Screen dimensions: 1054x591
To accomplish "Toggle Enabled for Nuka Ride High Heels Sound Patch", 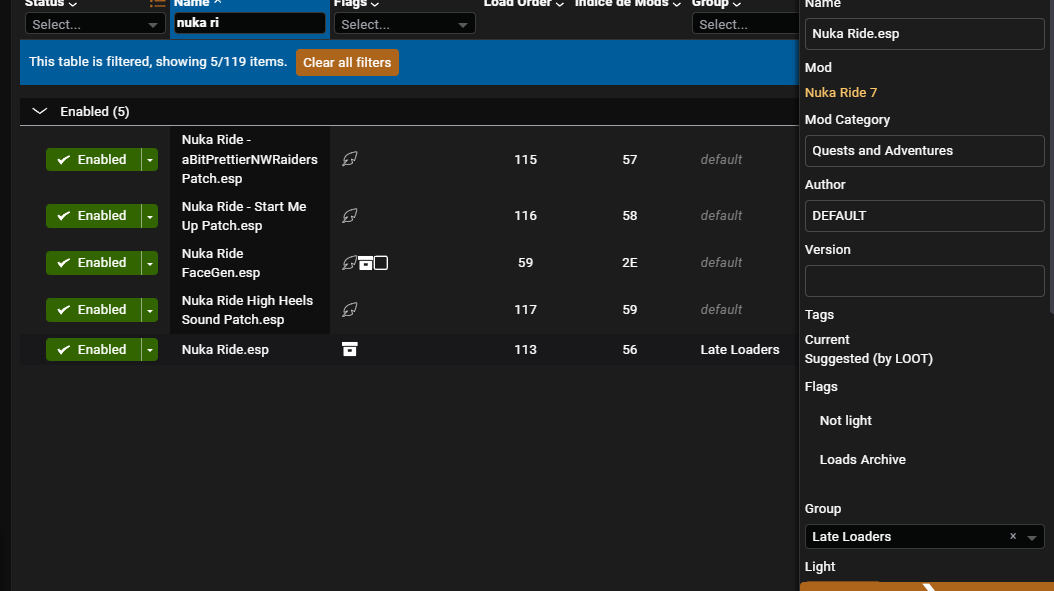I will pyautogui.click(x=93, y=310).
